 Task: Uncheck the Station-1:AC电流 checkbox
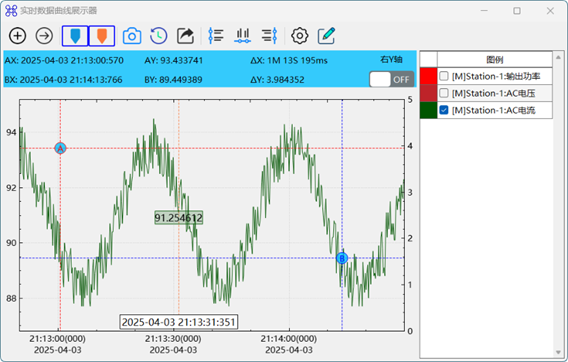pyautogui.click(x=444, y=110)
